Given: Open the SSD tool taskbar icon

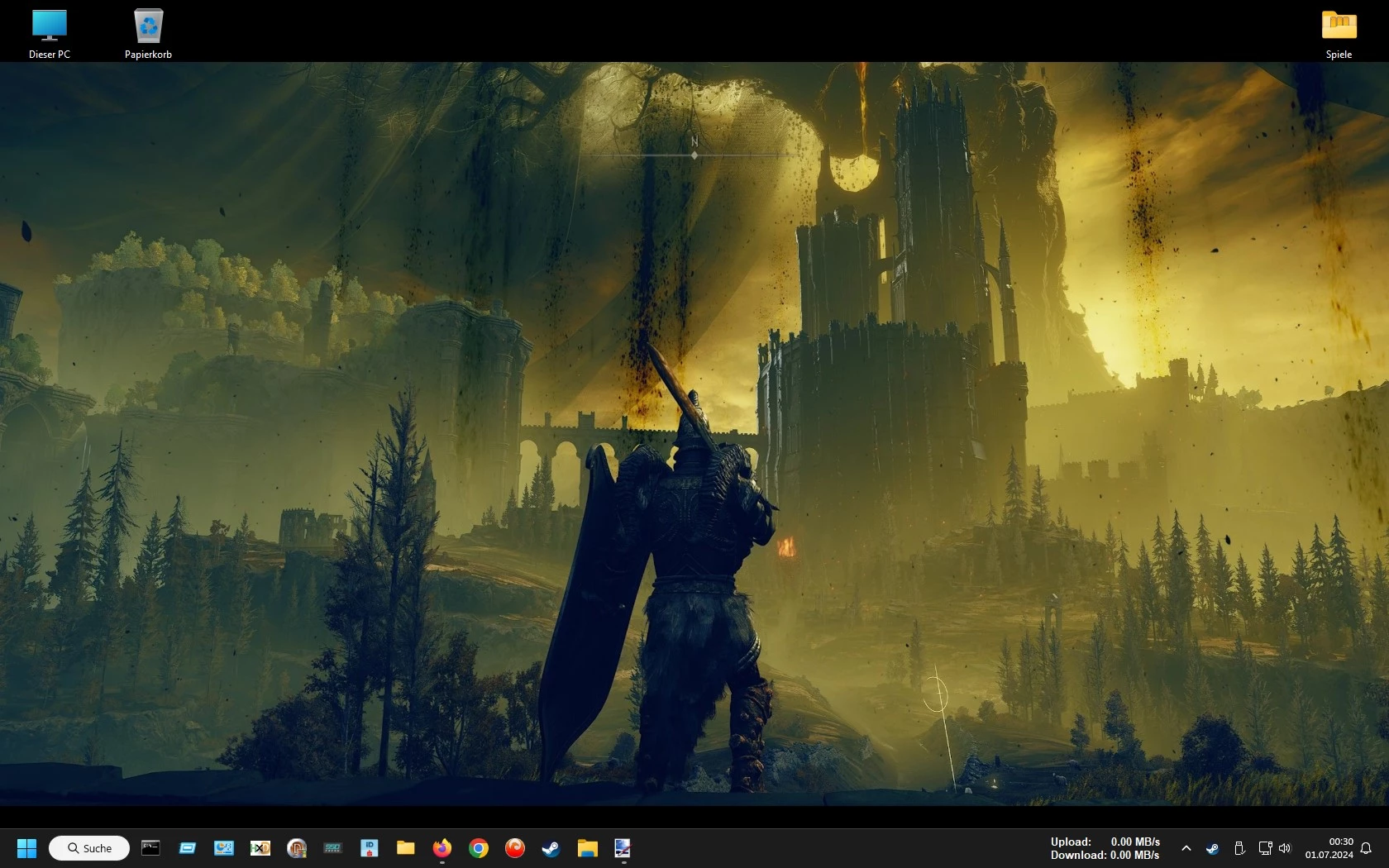Looking at the screenshot, I should click(x=332, y=848).
